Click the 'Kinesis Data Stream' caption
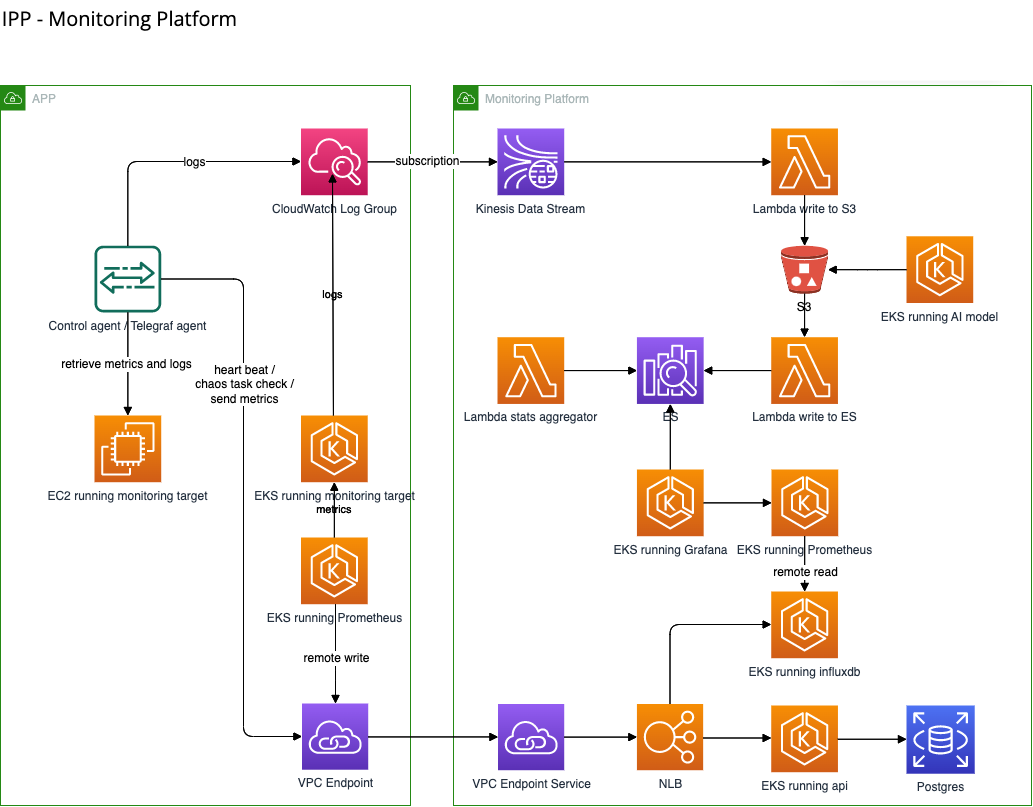Screen dimensions: 1033x807 point(530,209)
